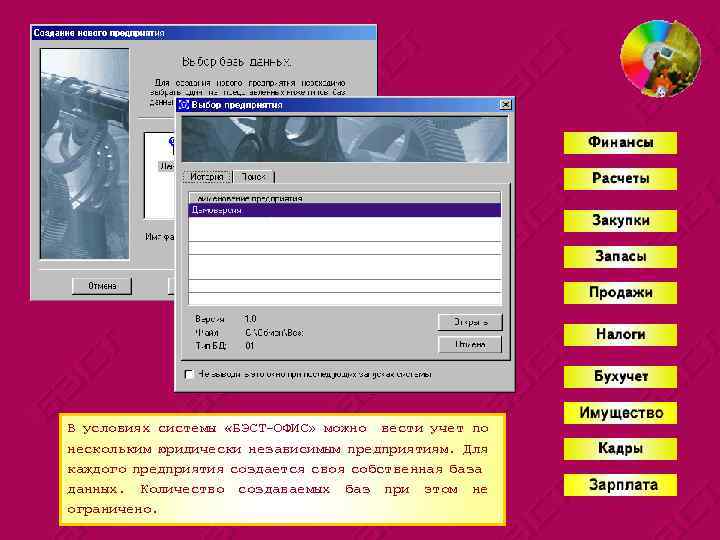Image resolution: width=720 pixels, height=540 pixels.
Task: Go to the Зарплата section
Action: [x=620, y=485]
